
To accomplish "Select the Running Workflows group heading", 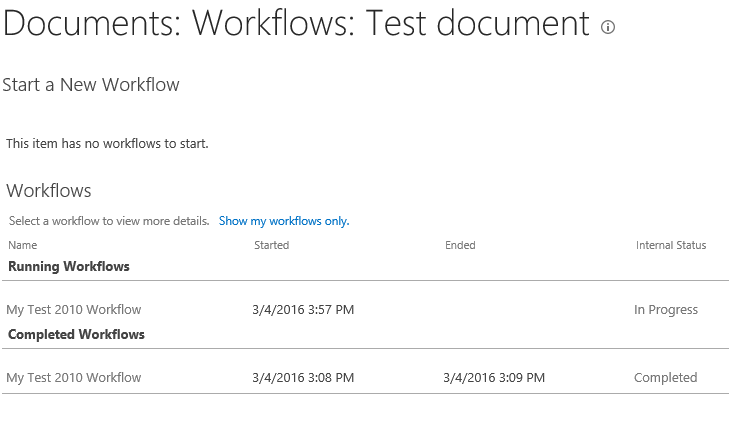I will 69,267.
